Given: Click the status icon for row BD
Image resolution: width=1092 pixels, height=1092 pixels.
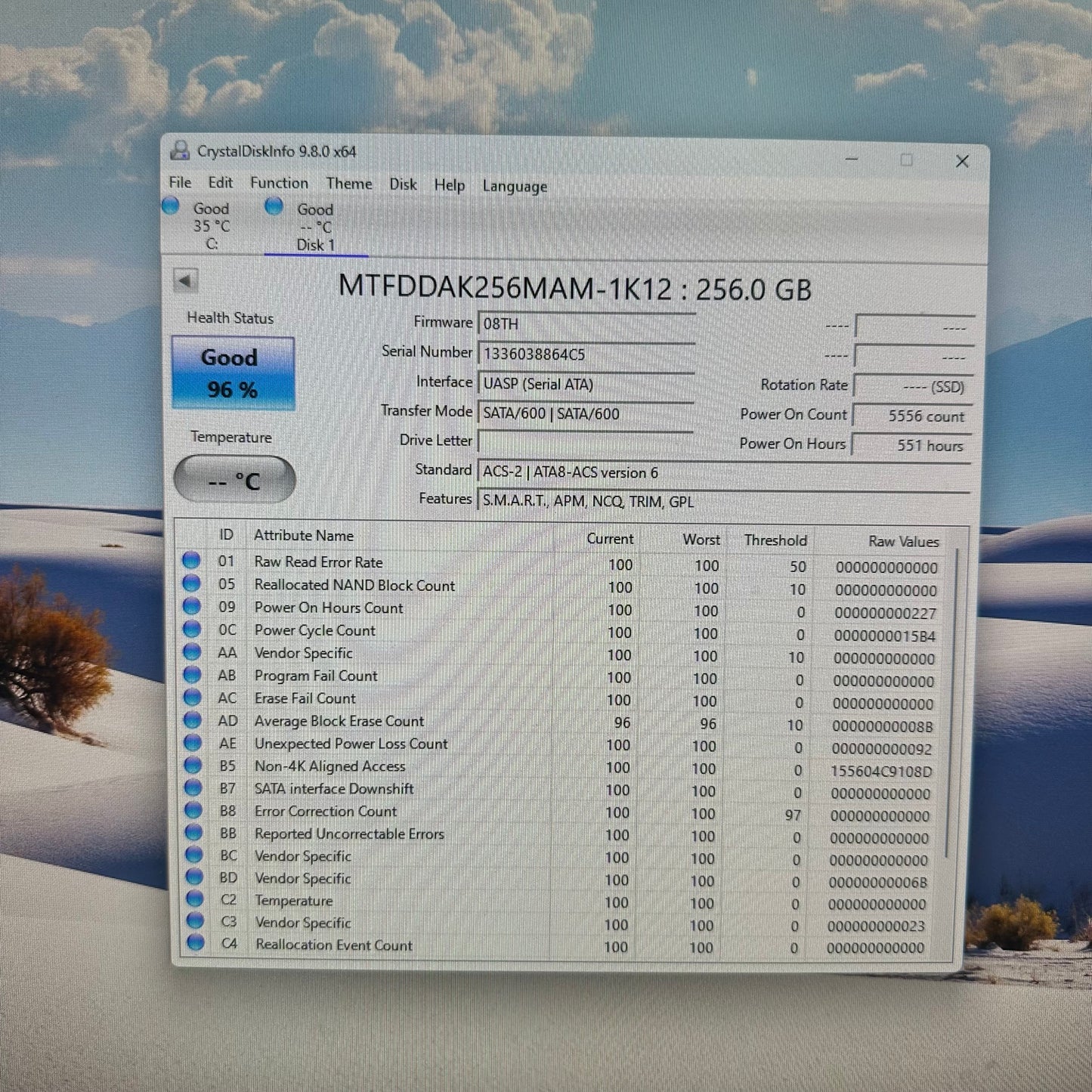Looking at the screenshot, I should click(x=195, y=876).
